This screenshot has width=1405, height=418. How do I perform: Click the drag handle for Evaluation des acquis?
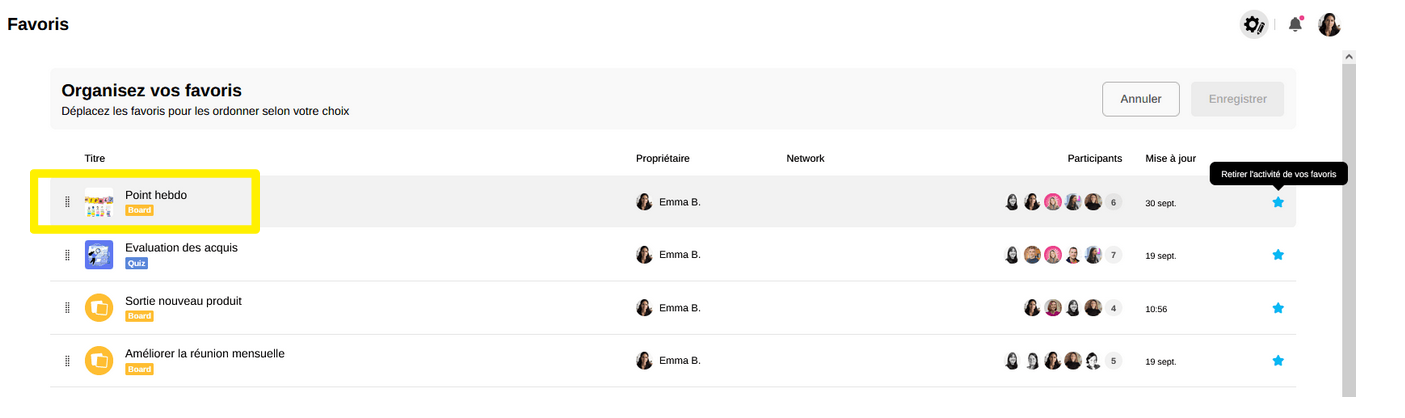pos(67,255)
